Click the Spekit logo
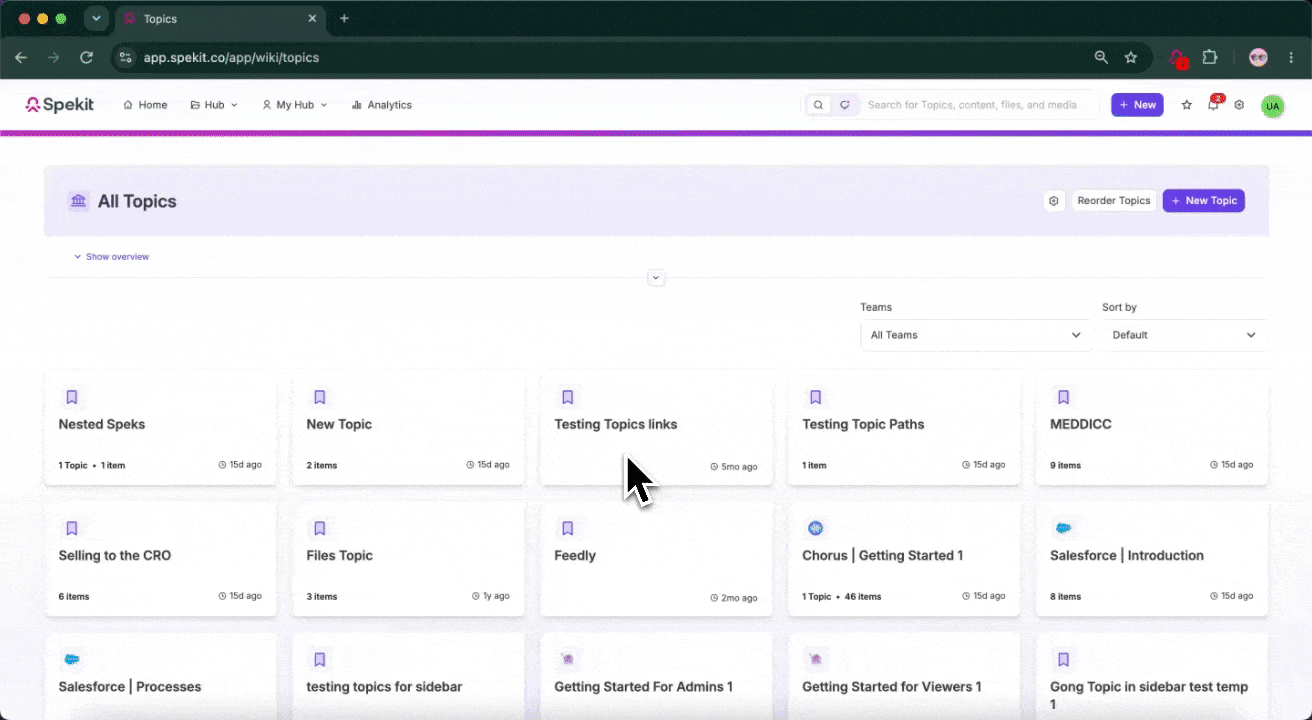 pyautogui.click(x=60, y=105)
